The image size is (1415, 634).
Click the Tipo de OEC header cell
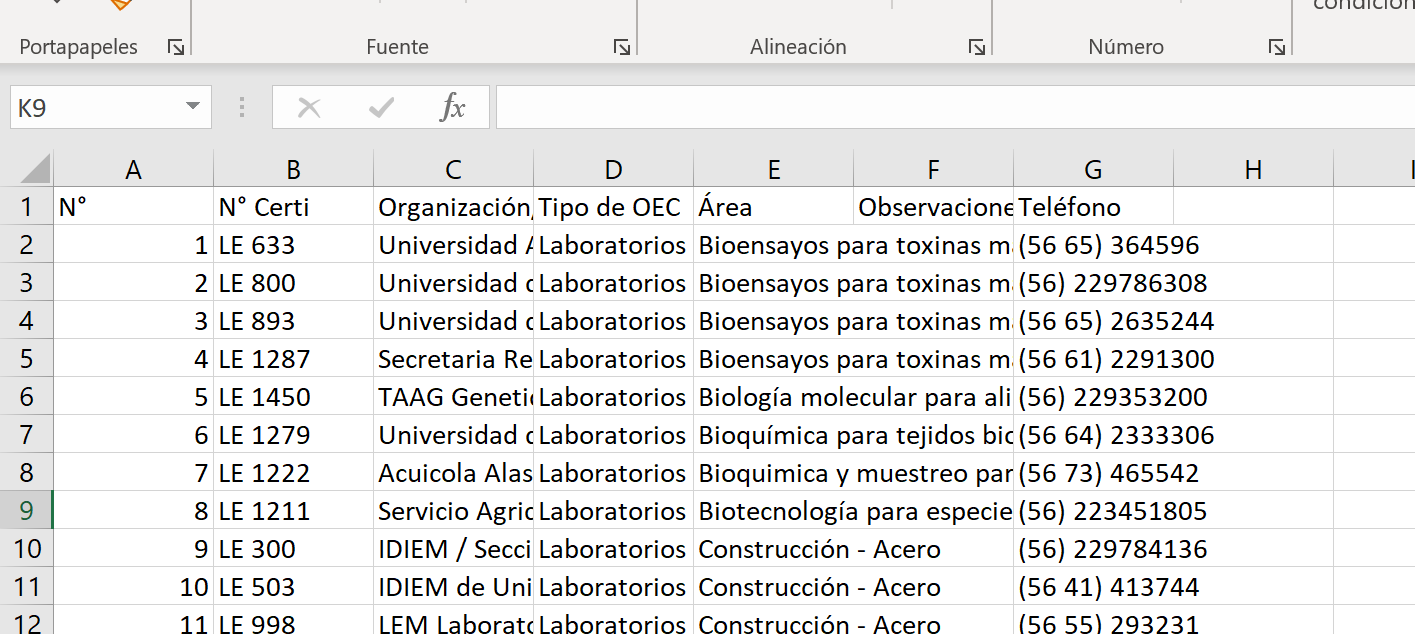coord(613,207)
